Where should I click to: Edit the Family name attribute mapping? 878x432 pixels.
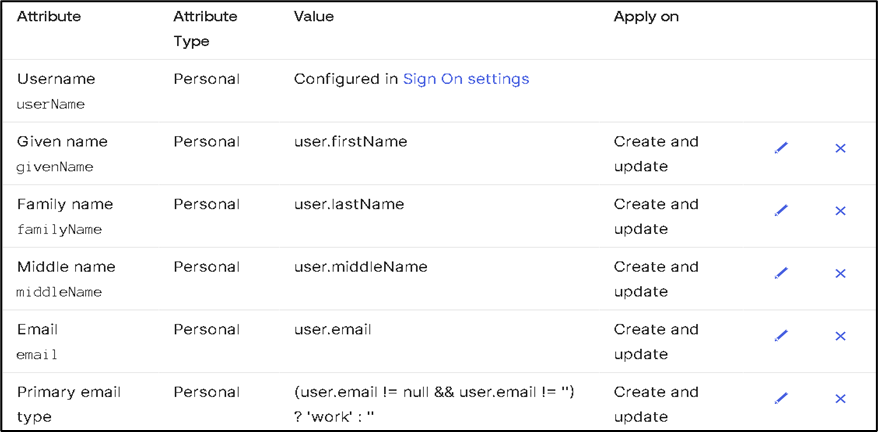(x=781, y=211)
